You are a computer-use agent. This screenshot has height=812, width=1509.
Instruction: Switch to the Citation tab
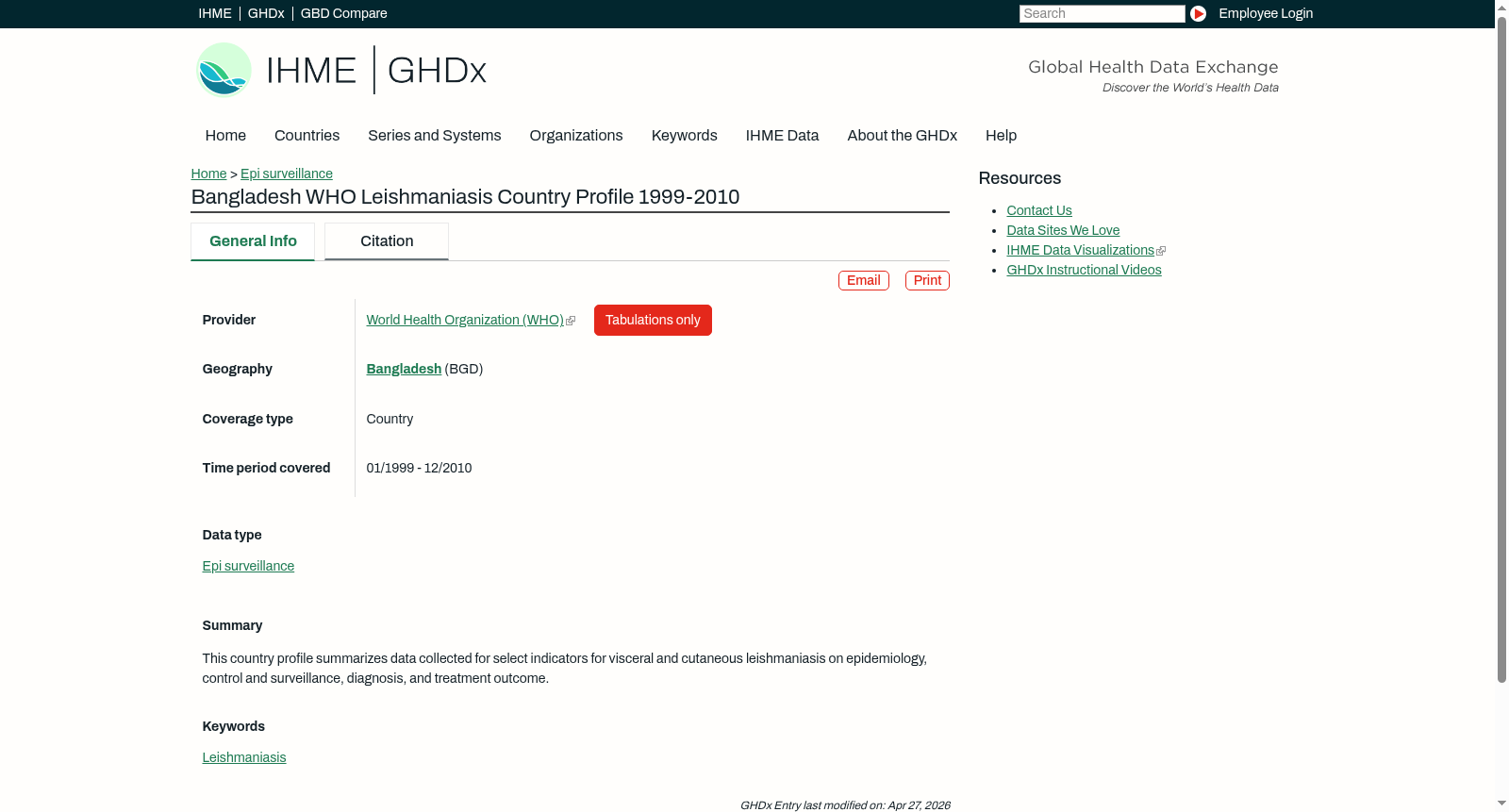coord(387,241)
